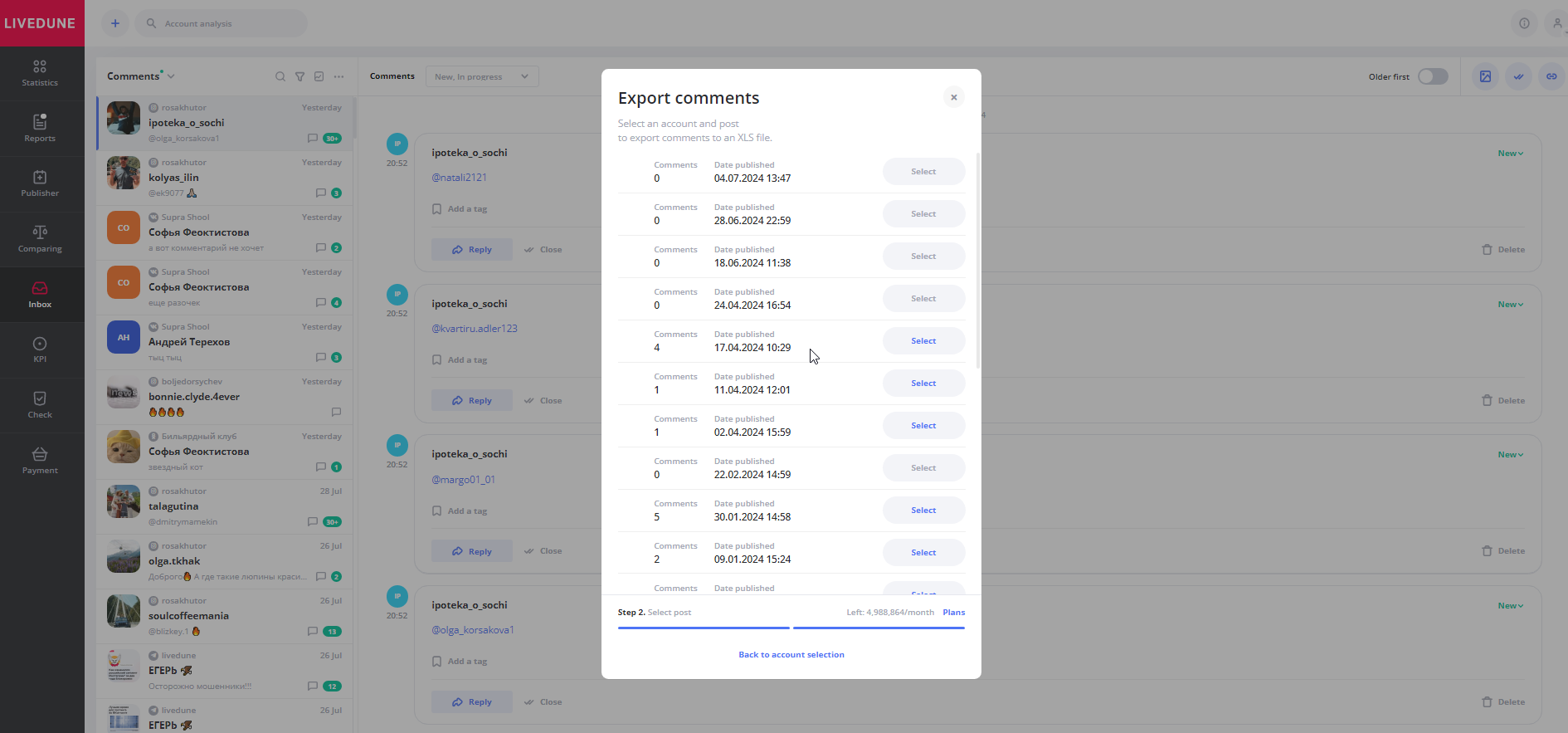Open the Reports section in sidebar
The width and height of the screenshot is (1568, 733).
tap(40, 129)
